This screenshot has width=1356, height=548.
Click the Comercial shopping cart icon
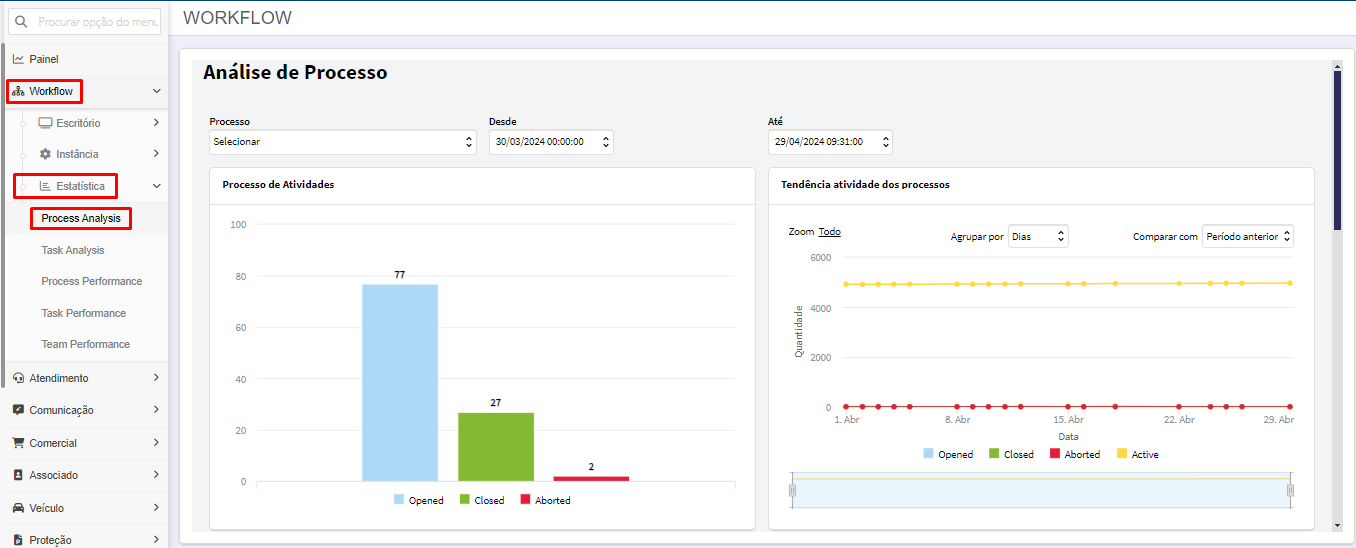point(18,443)
